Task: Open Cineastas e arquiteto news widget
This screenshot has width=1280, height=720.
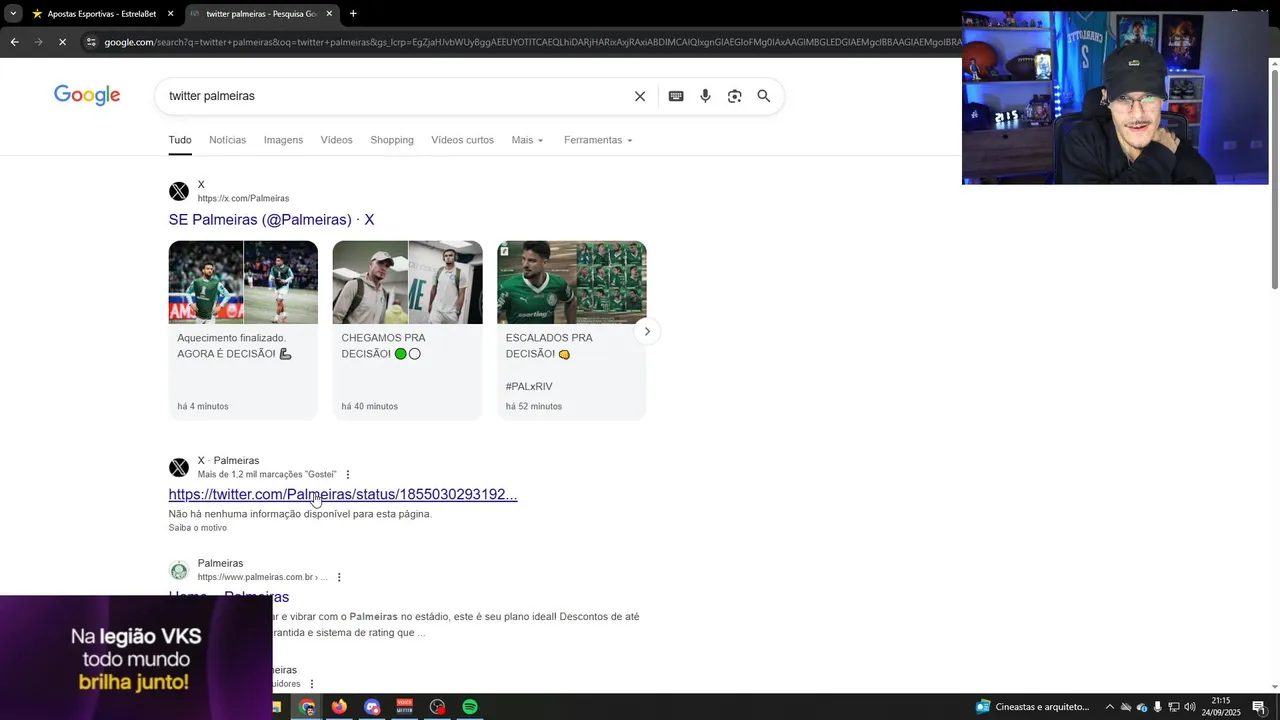Action: [x=1032, y=707]
